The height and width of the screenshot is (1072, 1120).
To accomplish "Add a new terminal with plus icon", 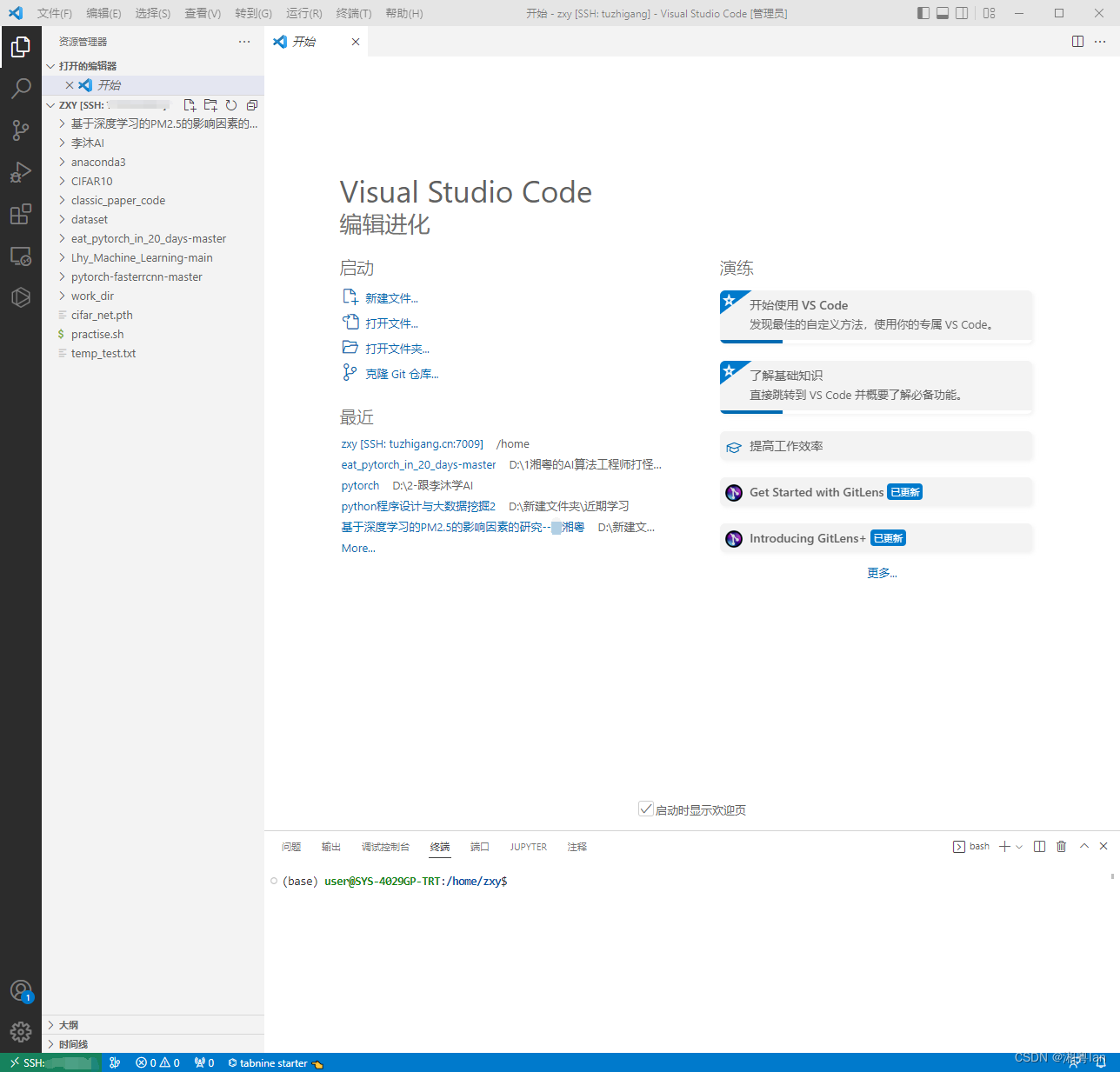I will (1004, 846).
